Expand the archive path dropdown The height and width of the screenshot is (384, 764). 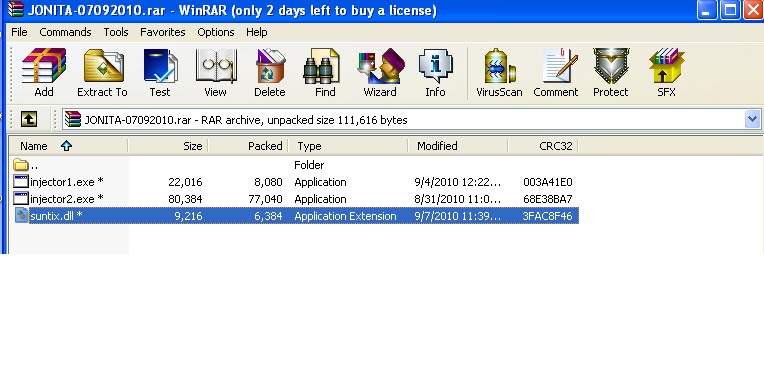[x=752, y=119]
